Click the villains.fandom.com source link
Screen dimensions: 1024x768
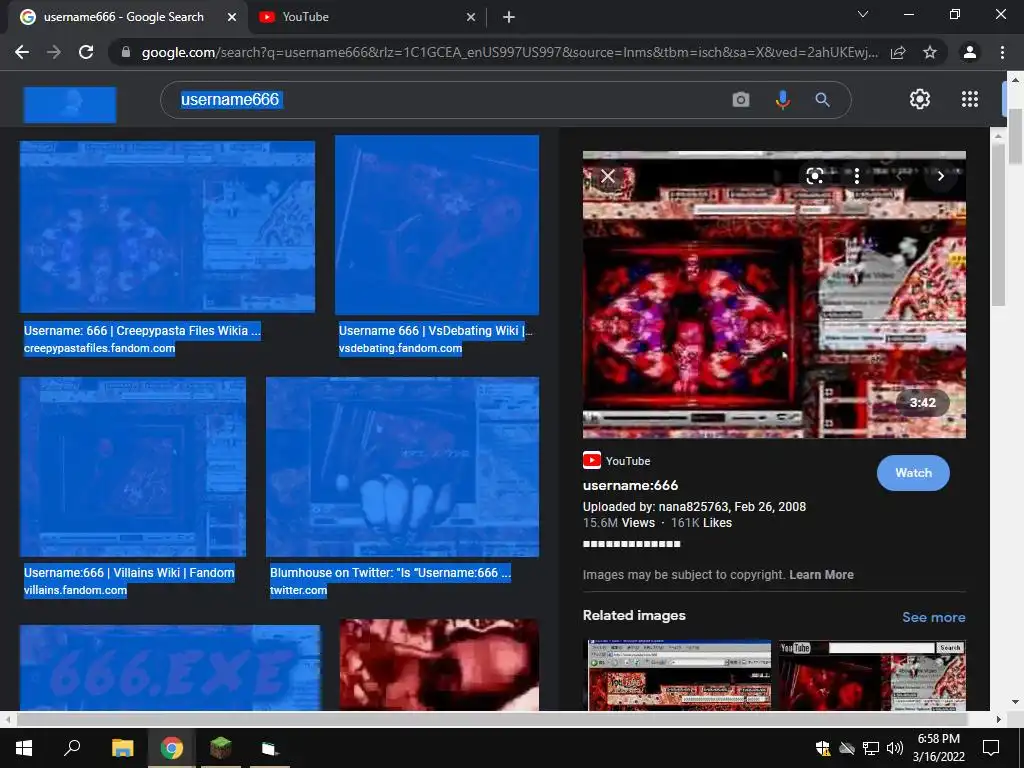pos(75,590)
